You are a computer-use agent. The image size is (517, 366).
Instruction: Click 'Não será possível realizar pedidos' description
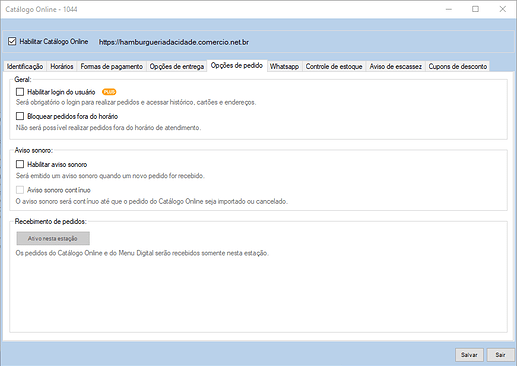108,128
